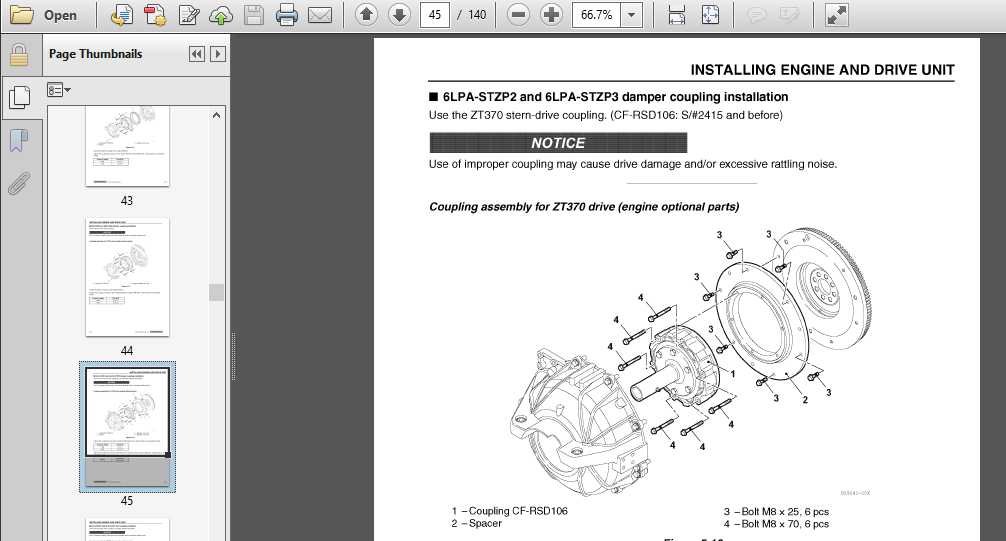
Task: Click the page number input field
Action: click(x=435, y=15)
